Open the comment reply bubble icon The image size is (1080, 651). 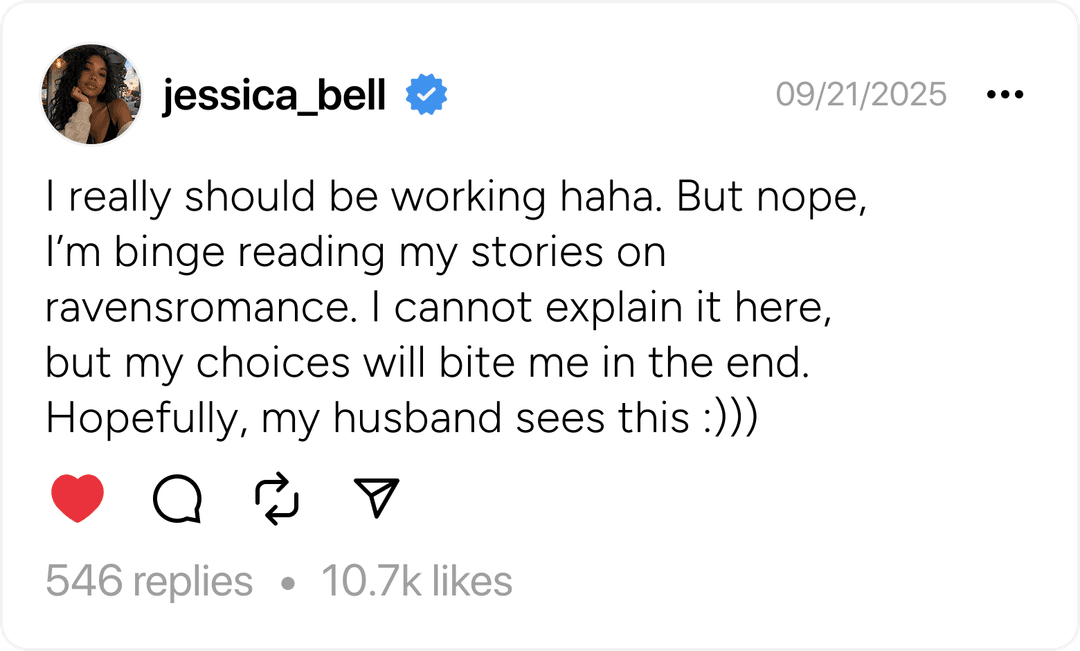tap(177, 497)
